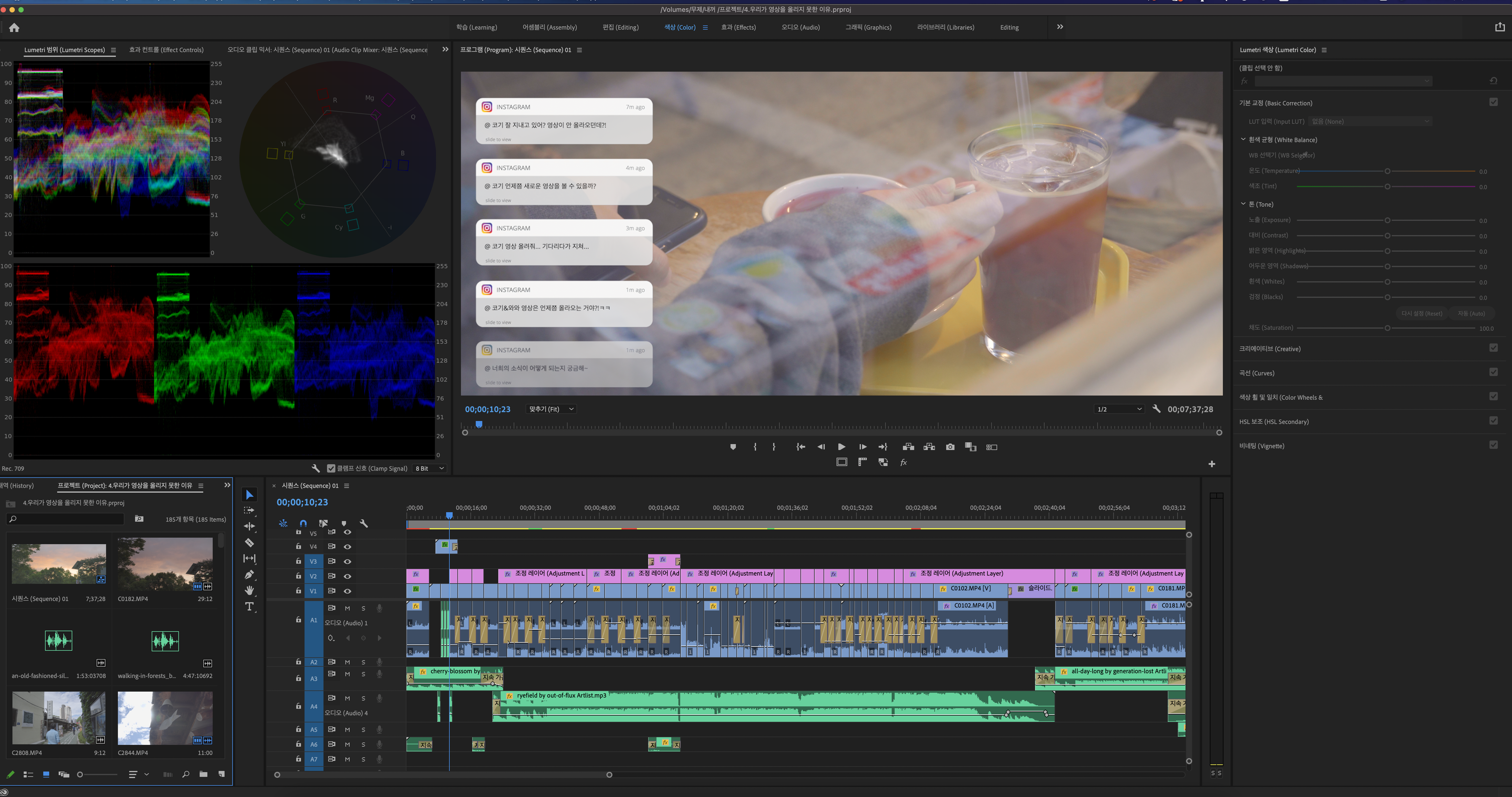Click the Add Marker button in Program monitor
Screen dimensions: 1512x797
click(733, 447)
